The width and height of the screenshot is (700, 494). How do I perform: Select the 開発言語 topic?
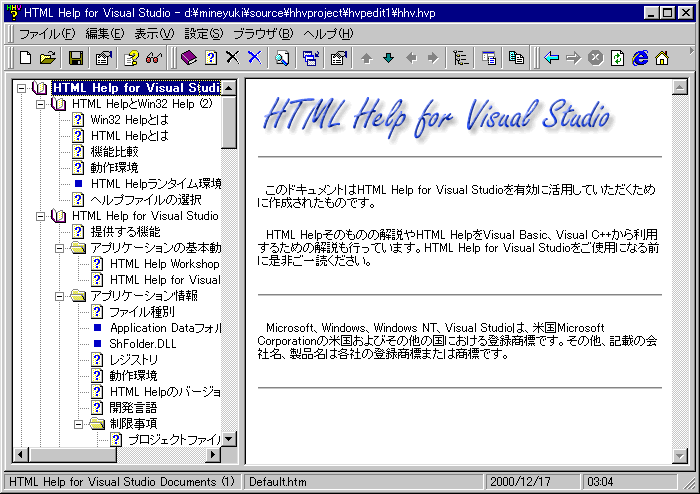[x=133, y=408]
